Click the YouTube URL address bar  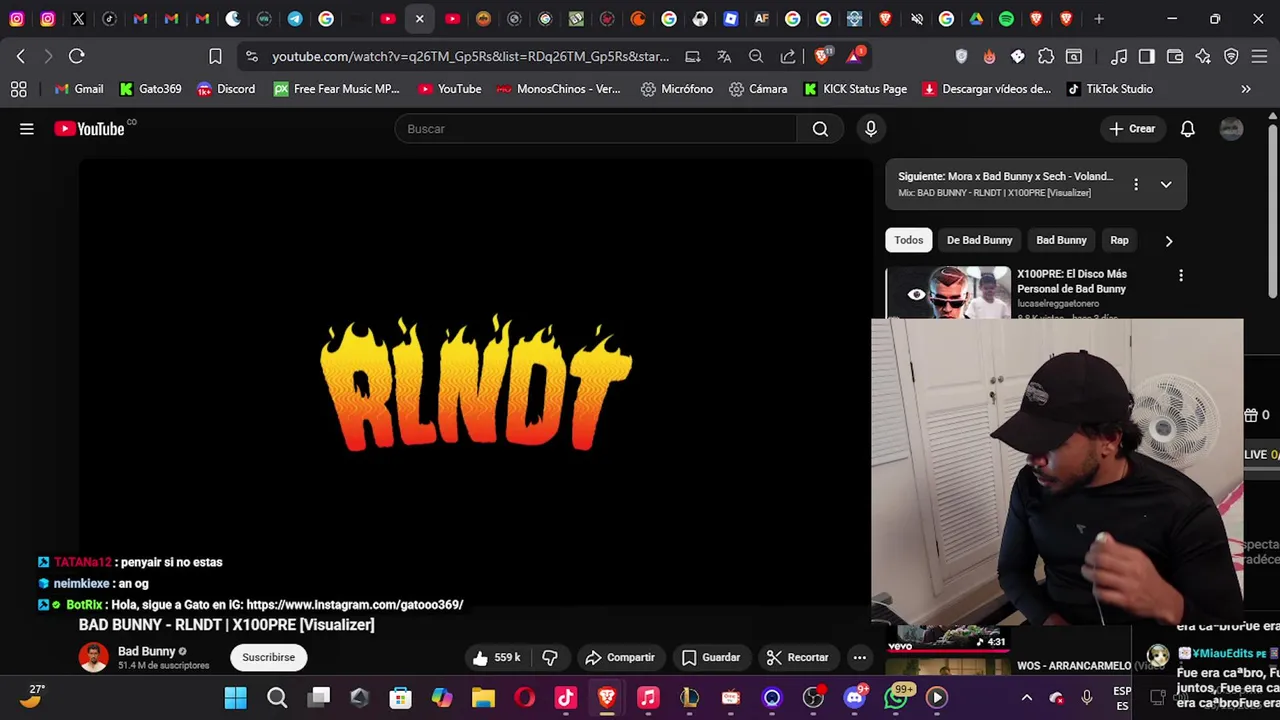tap(470, 57)
